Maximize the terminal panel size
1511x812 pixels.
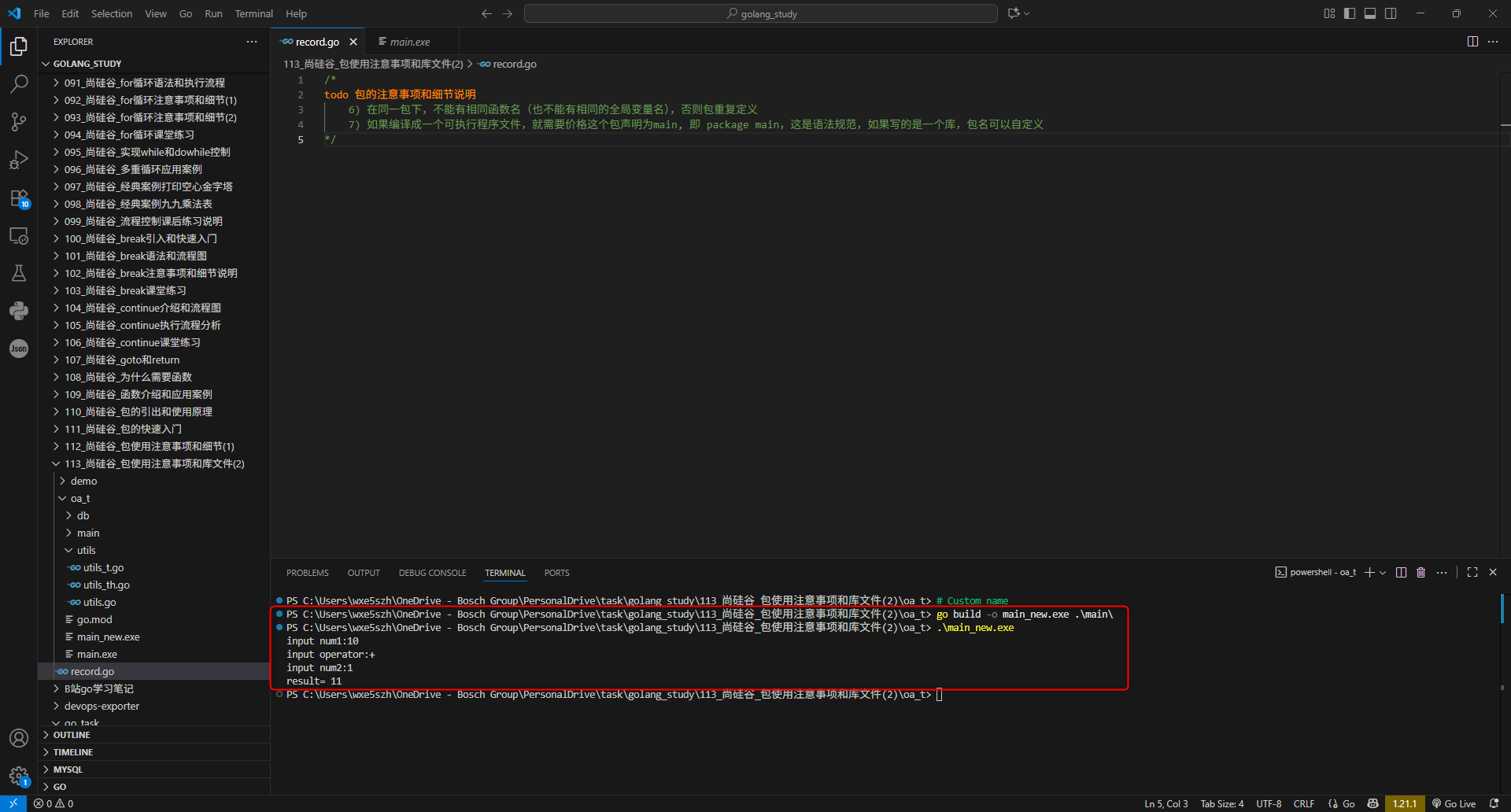click(1472, 573)
